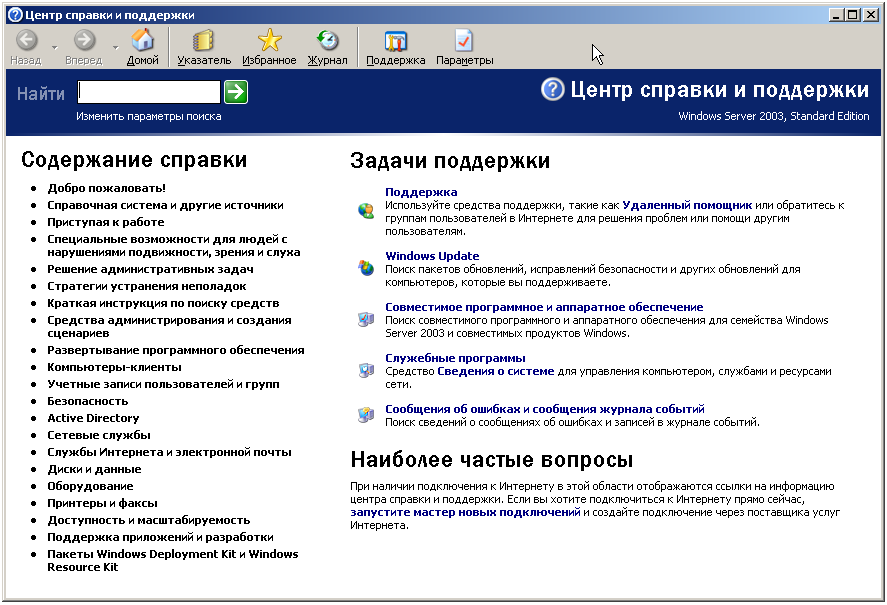Open Безопасность topic
Viewport: 887px width, 605px height.
(88, 401)
